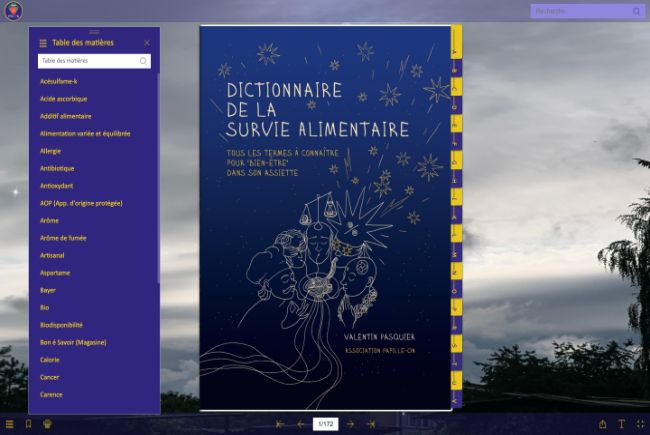The height and width of the screenshot is (435, 650).
Task: Click the Table des matières search field
Action: pyautogui.click(x=87, y=61)
